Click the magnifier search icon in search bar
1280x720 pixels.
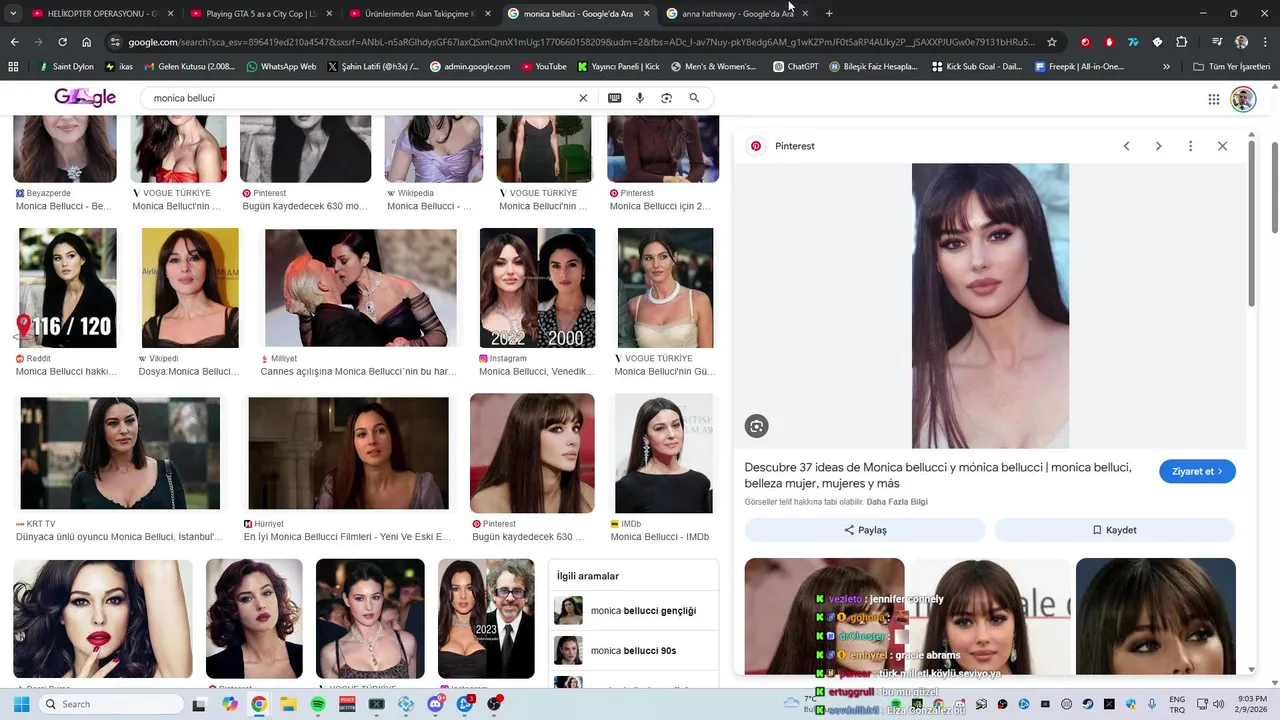tap(694, 98)
